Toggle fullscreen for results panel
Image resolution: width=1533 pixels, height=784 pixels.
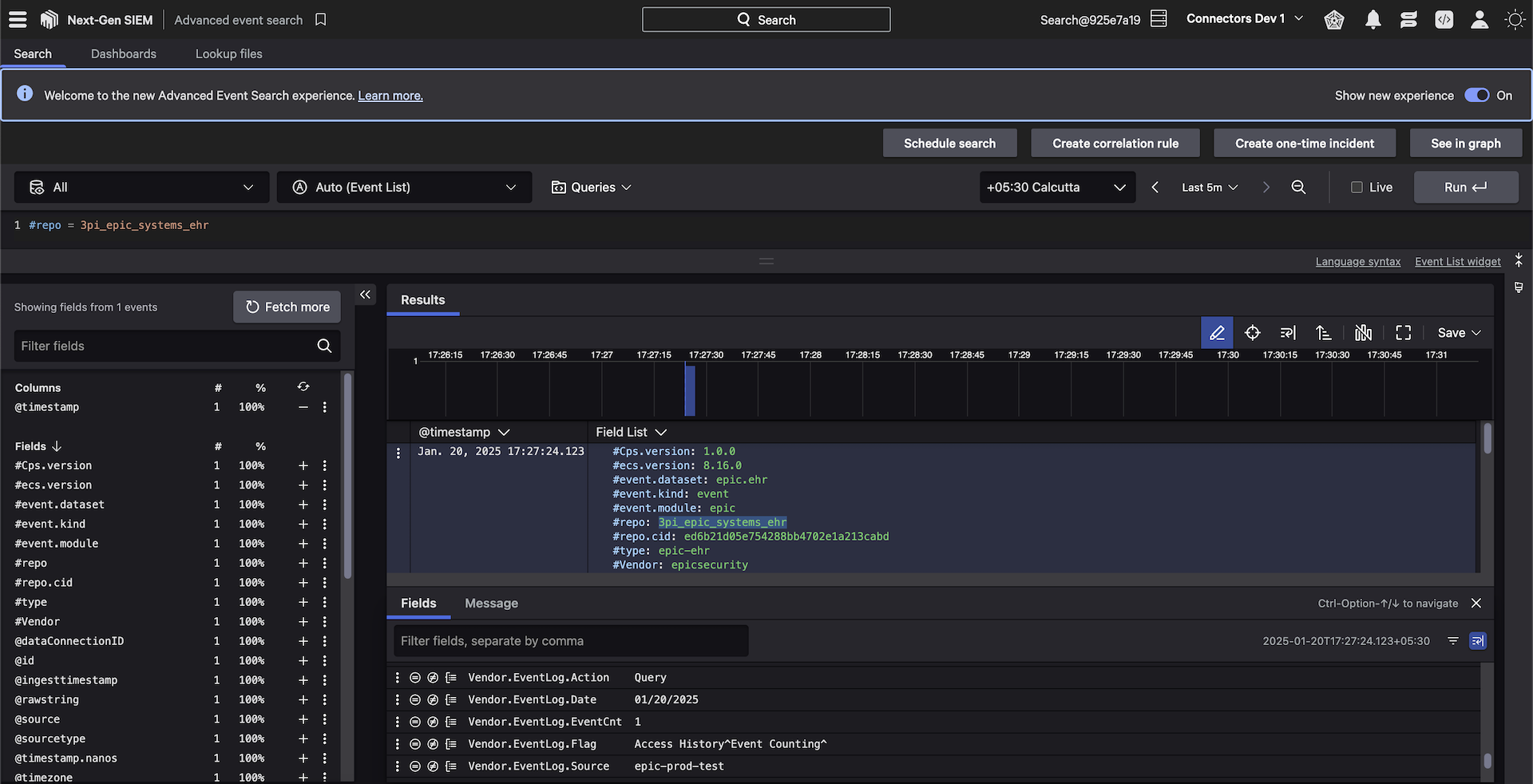tap(1403, 333)
